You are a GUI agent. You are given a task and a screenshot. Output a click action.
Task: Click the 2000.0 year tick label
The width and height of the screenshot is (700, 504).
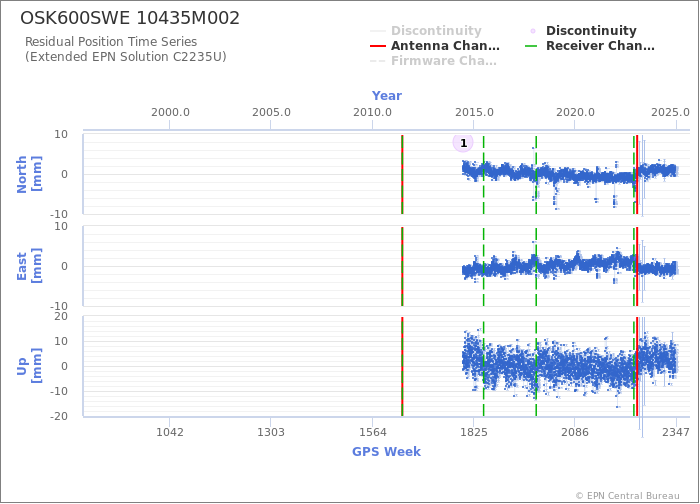pos(170,112)
